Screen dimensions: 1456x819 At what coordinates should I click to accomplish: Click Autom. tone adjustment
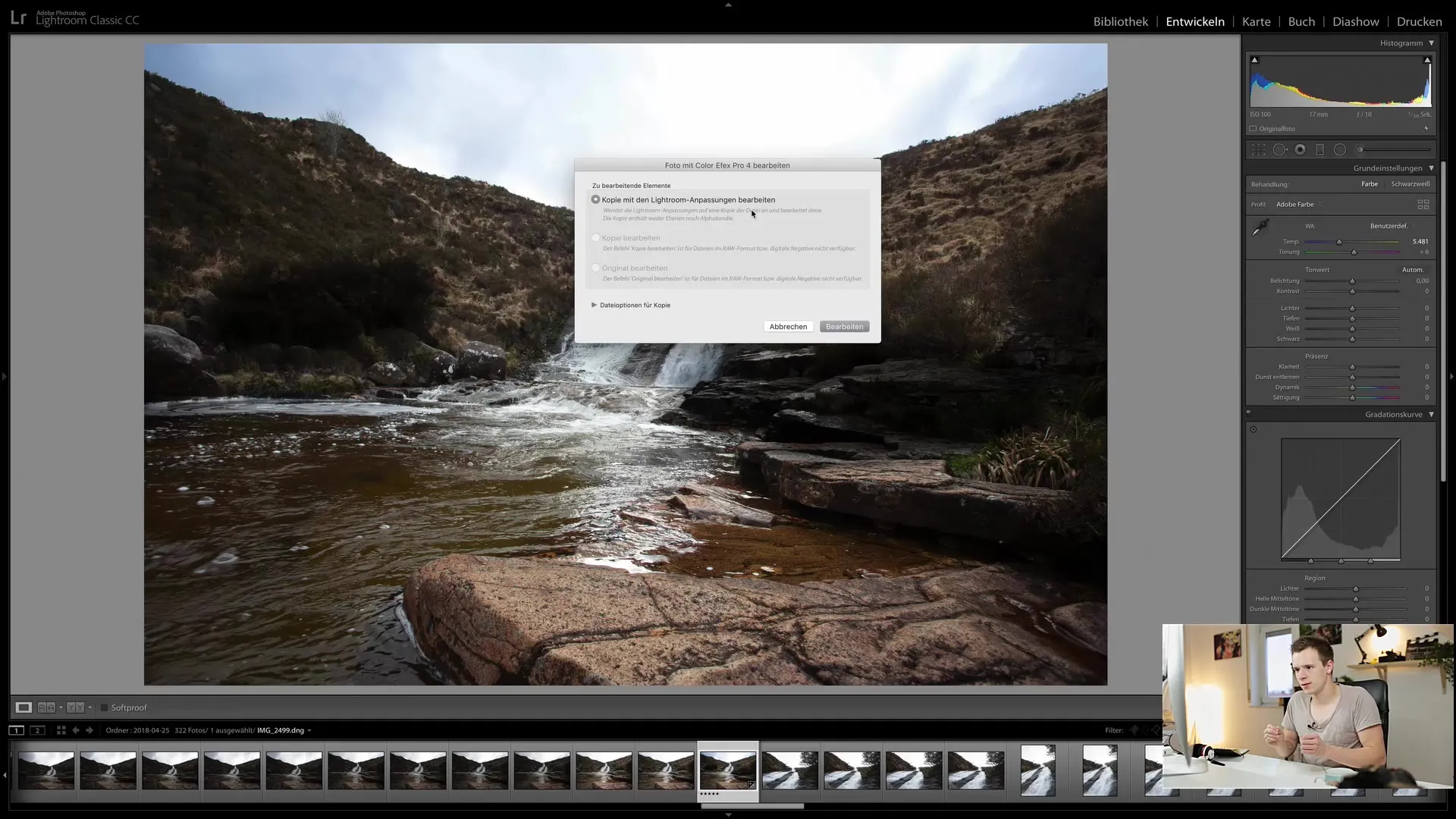[1412, 270]
